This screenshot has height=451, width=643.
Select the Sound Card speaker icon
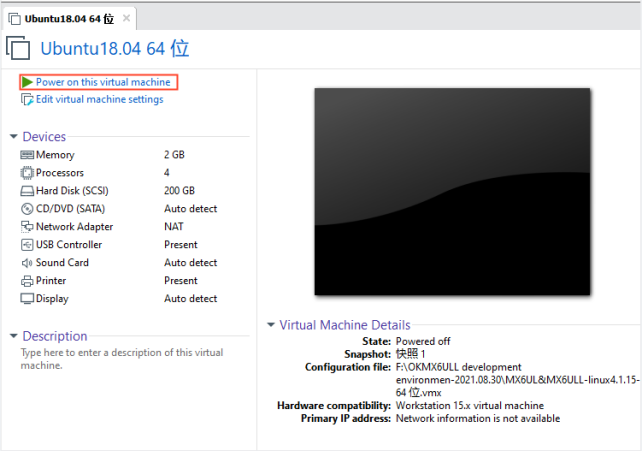click(x=28, y=263)
